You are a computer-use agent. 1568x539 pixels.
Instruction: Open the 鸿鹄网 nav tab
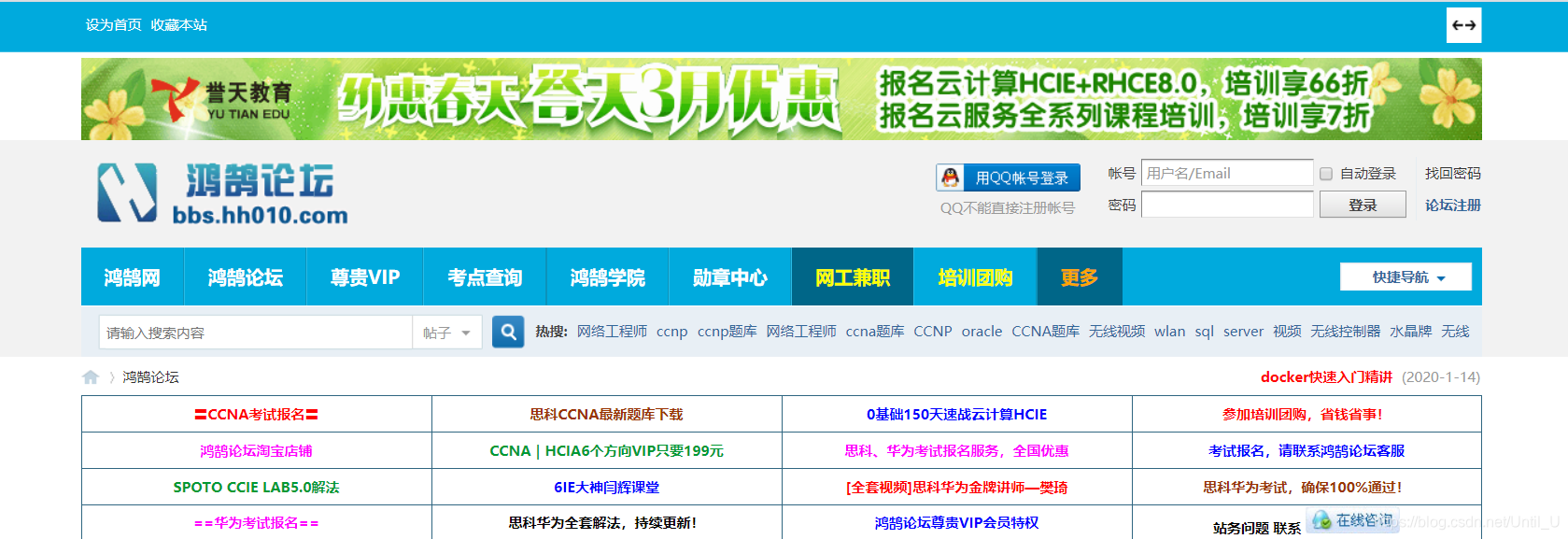click(x=132, y=277)
